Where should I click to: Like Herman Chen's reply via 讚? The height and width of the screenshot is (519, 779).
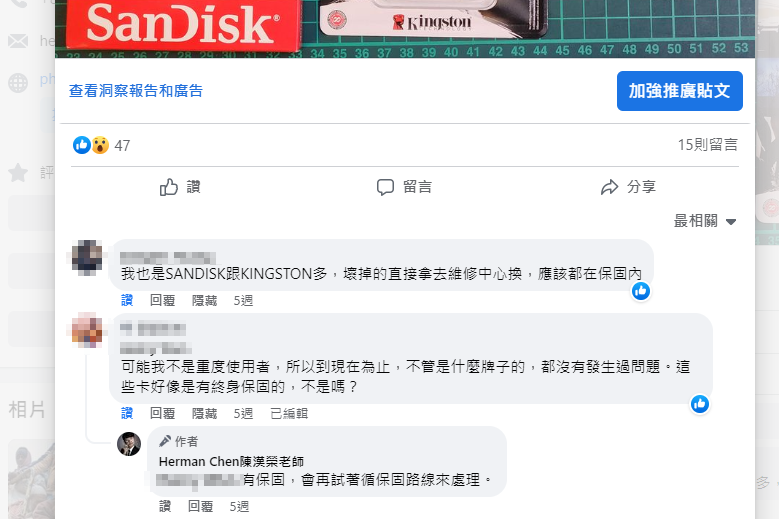pos(165,506)
